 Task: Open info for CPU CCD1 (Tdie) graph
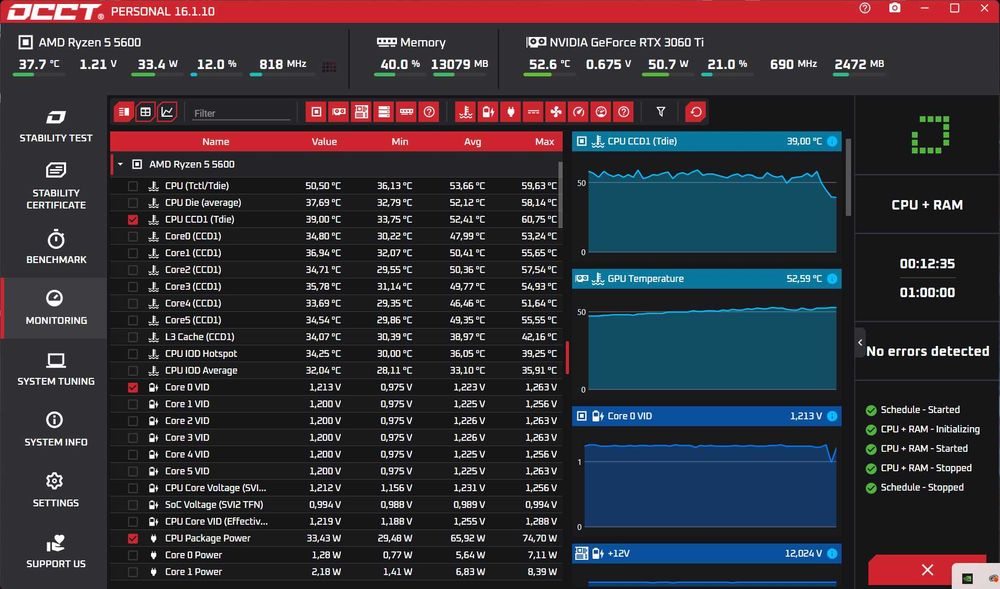point(832,142)
